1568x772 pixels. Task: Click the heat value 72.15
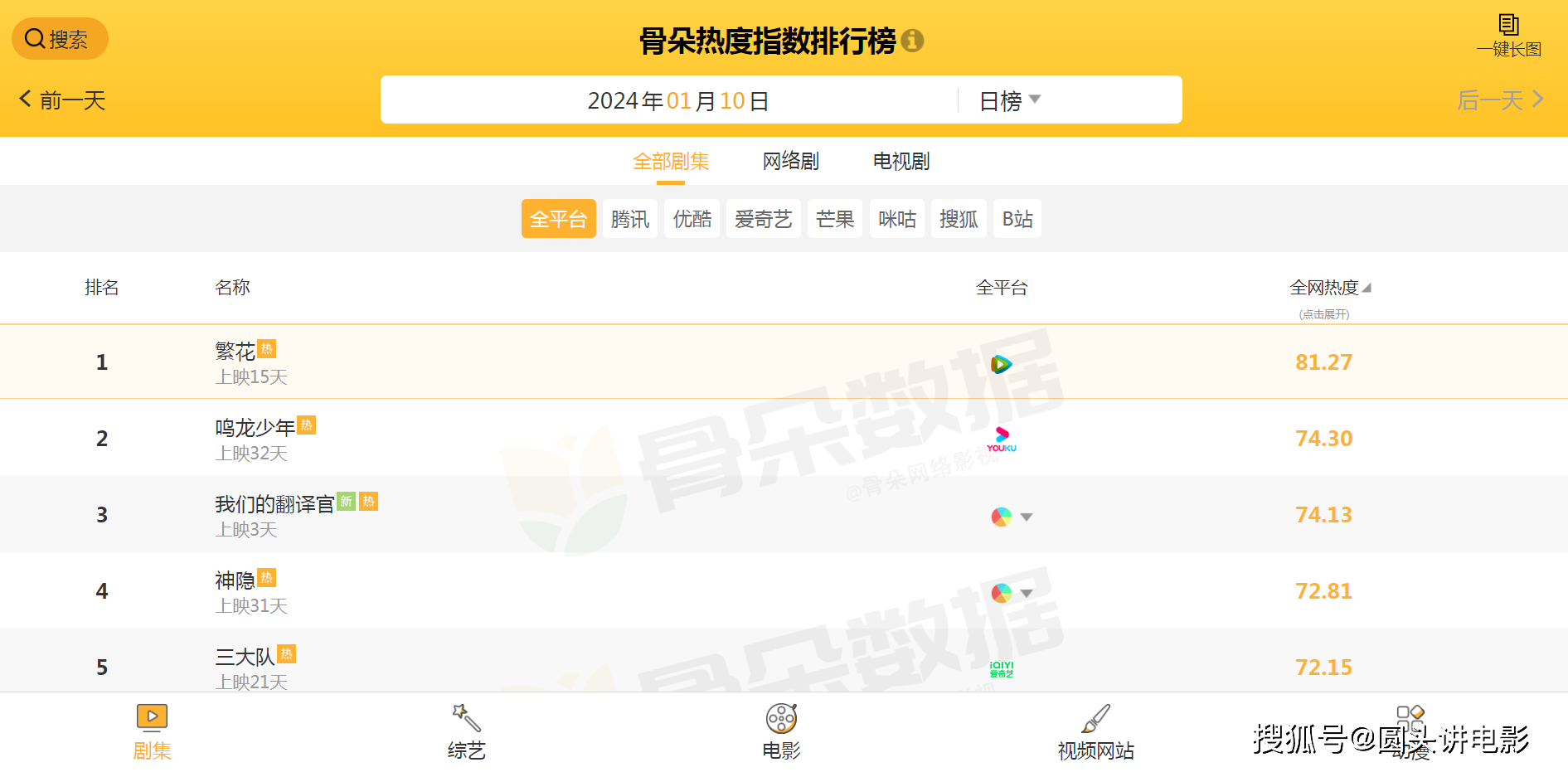pyautogui.click(x=1323, y=668)
